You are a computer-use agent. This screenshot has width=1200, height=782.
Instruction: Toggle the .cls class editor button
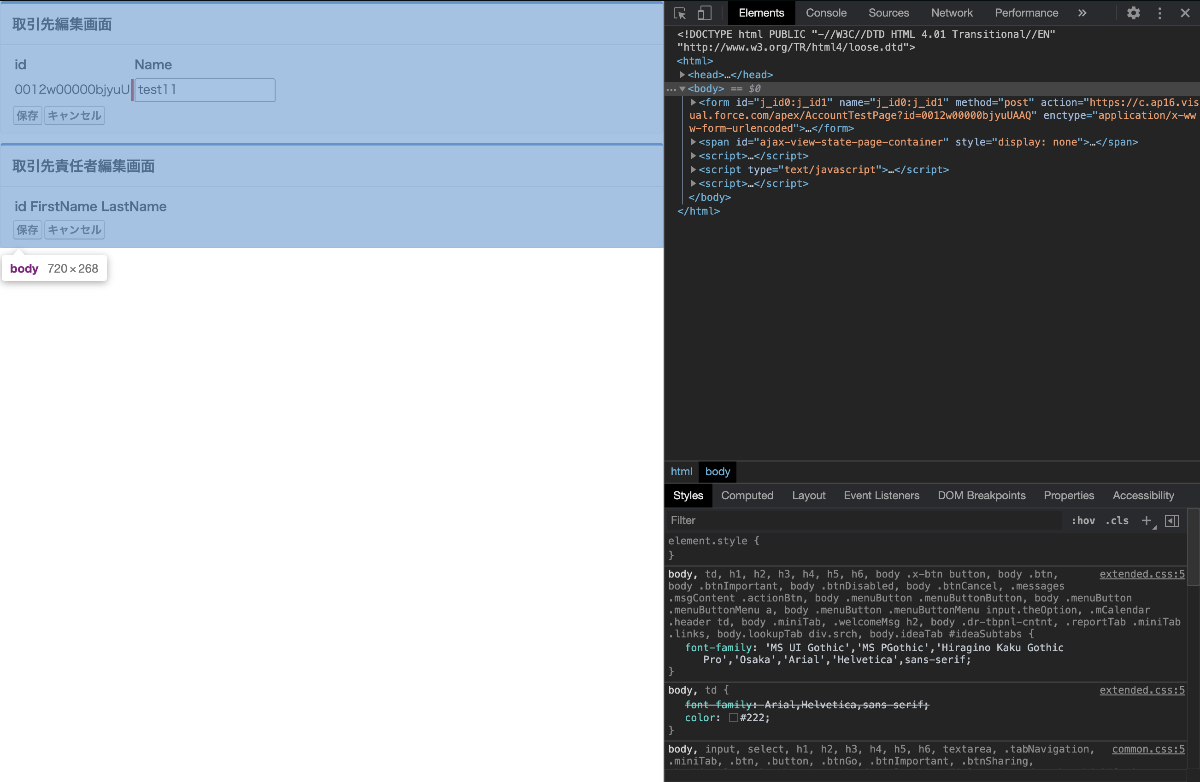pyautogui.click(x=1117, y=521)
